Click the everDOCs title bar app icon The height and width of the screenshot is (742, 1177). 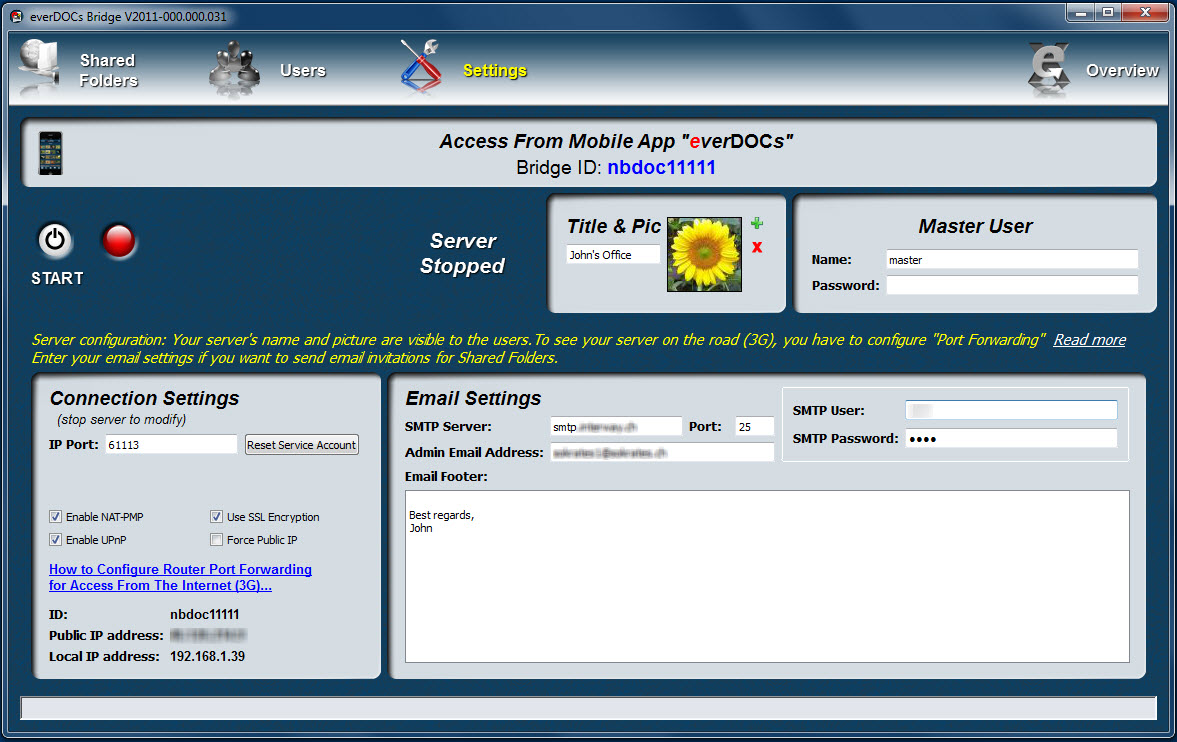click(16, 16)
